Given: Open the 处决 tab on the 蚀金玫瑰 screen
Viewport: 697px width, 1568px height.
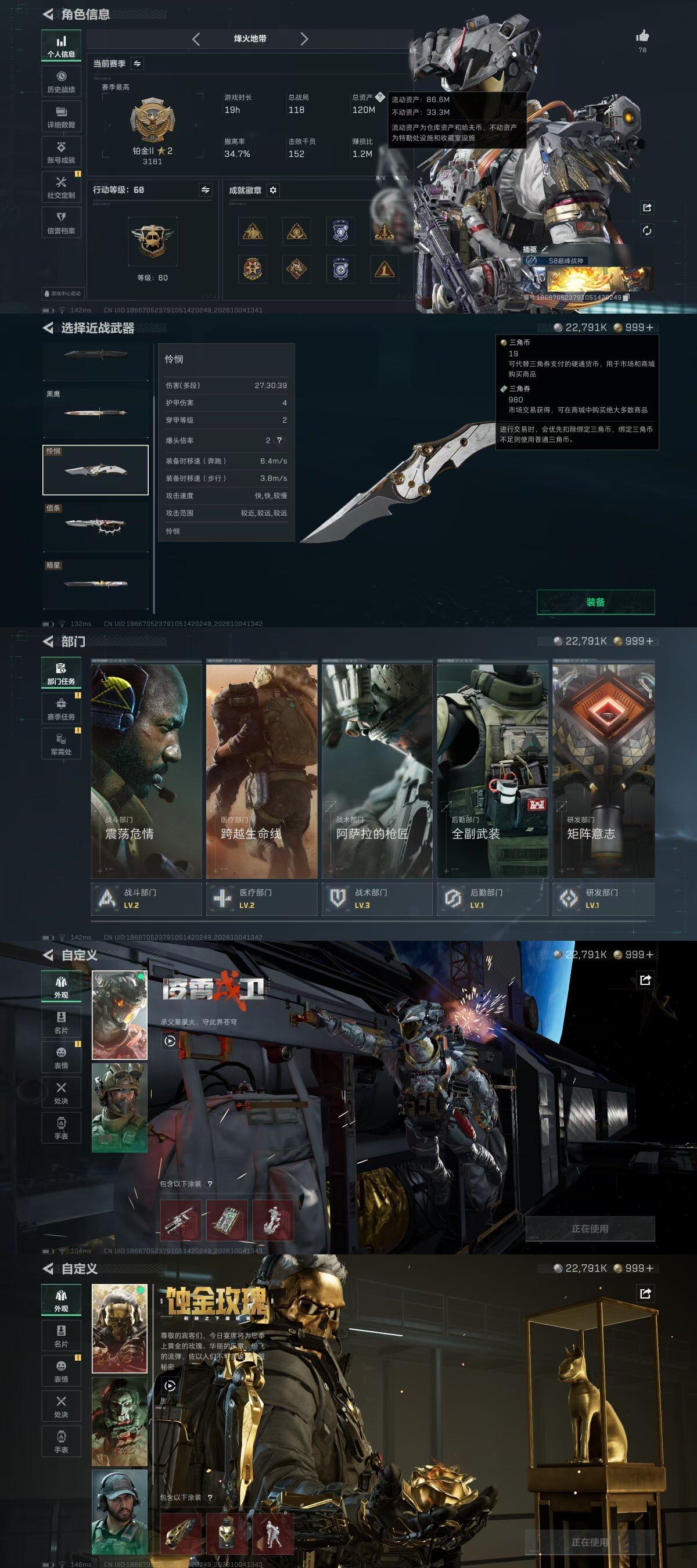Looking at the screenshot, I should [61, 1406].
